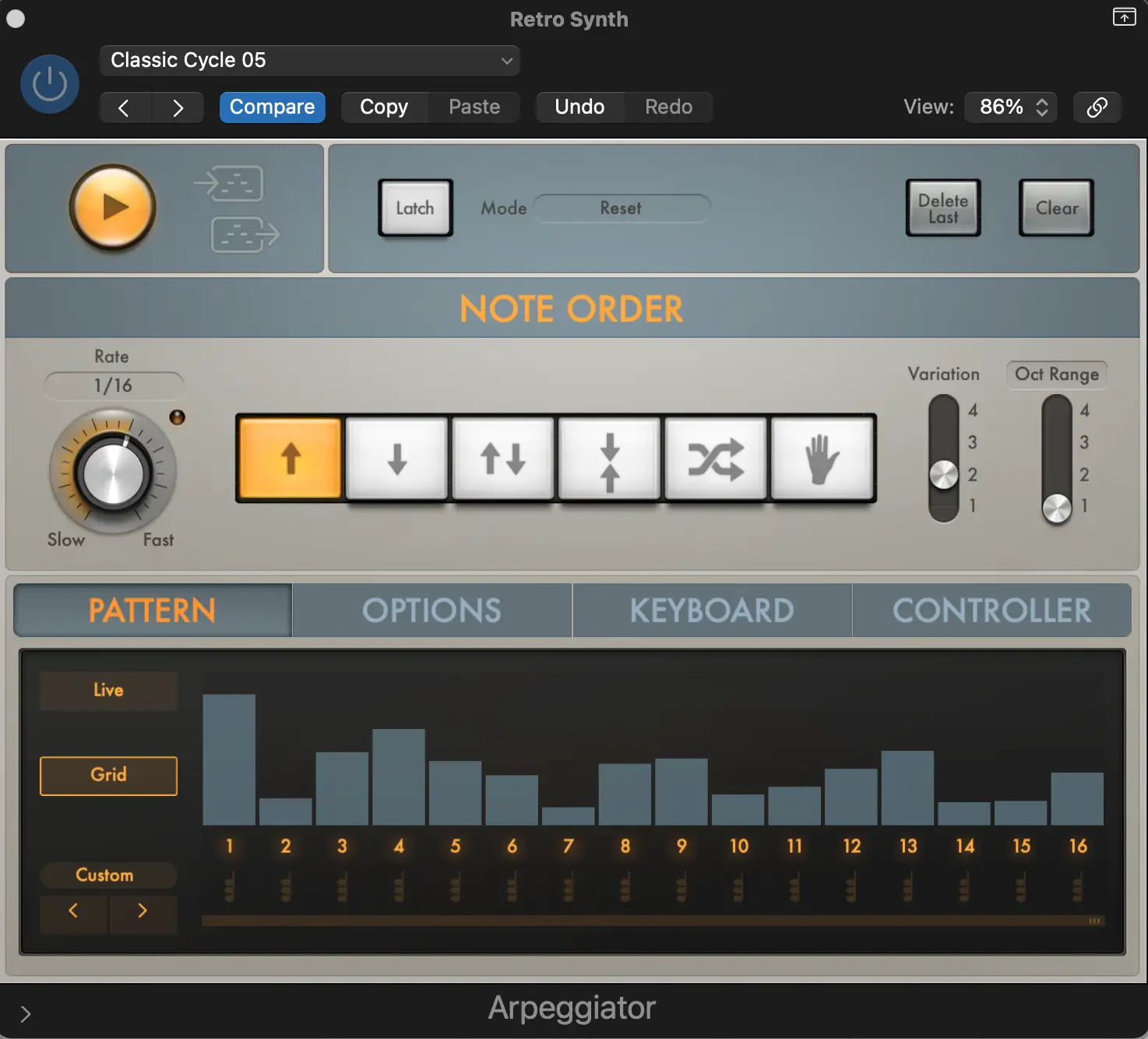The width and height of the screenshot is (1148, 1039).
Task: Enable the Latch button
Action: click(415, 208)
